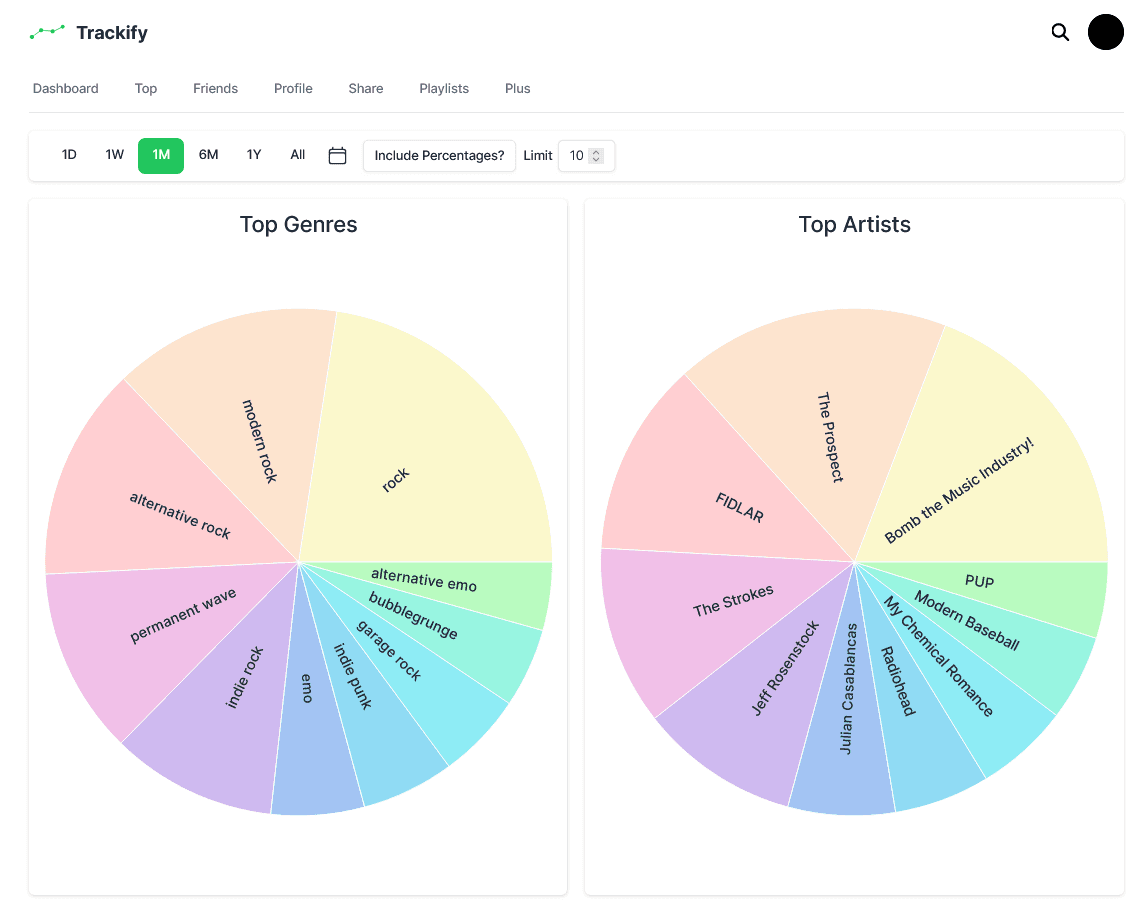The width and height of the screenshot is (1146, 902).
Task: Select the 6M time range
Action: 208,155
